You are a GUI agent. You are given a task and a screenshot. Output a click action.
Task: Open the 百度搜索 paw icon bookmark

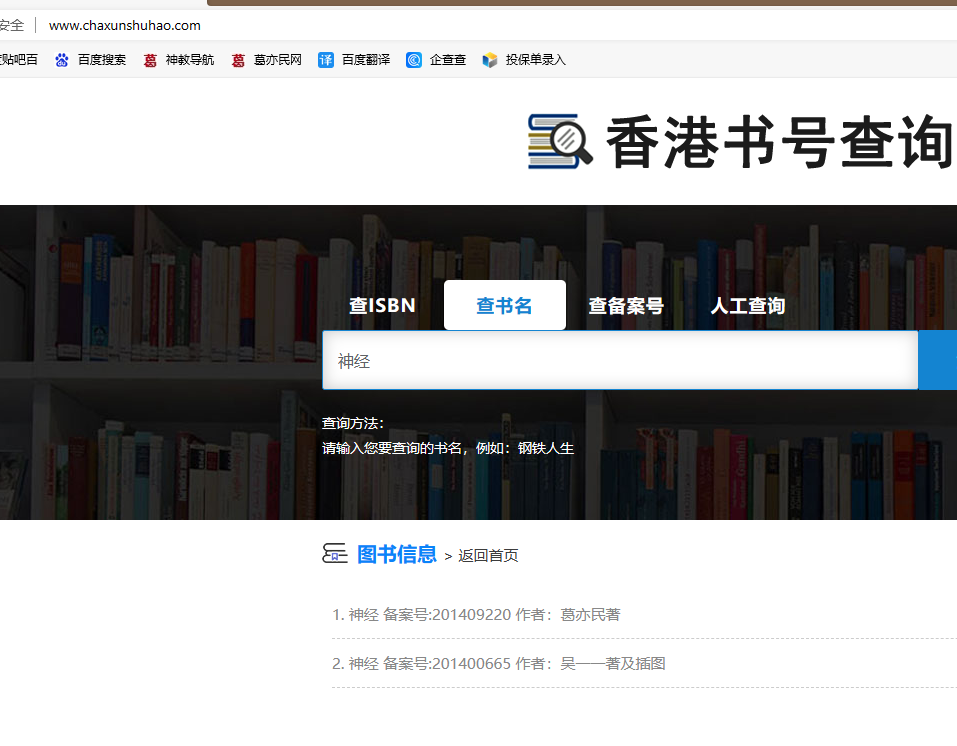tap(62, 60)
